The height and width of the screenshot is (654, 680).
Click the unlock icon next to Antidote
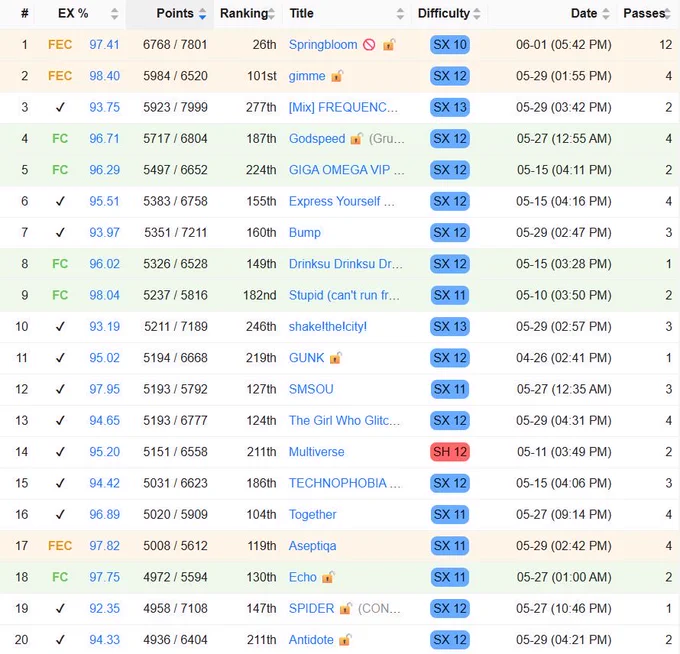[x=345, y=639]
